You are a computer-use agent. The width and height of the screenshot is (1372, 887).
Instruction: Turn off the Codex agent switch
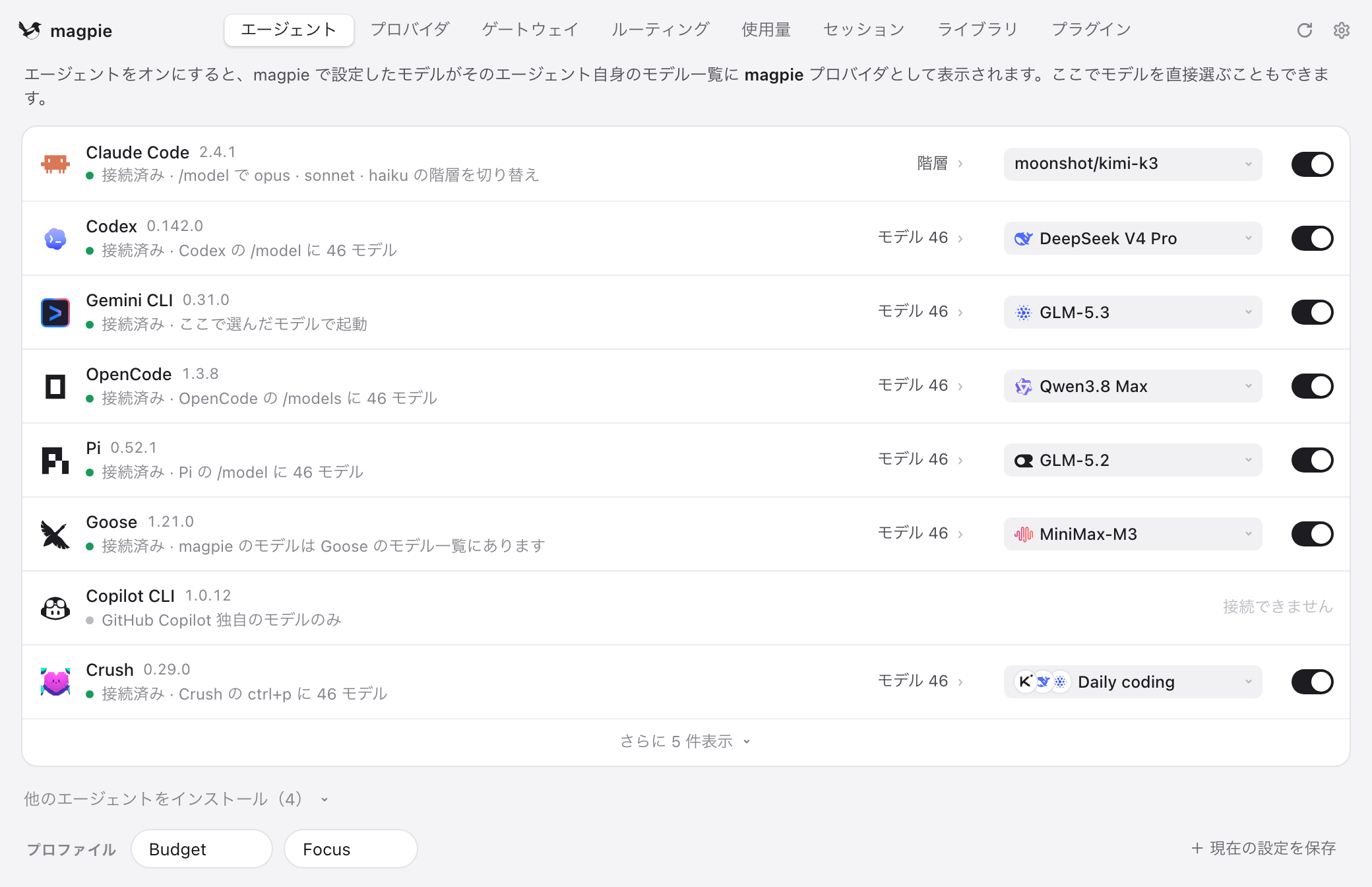click(1312, 238)
